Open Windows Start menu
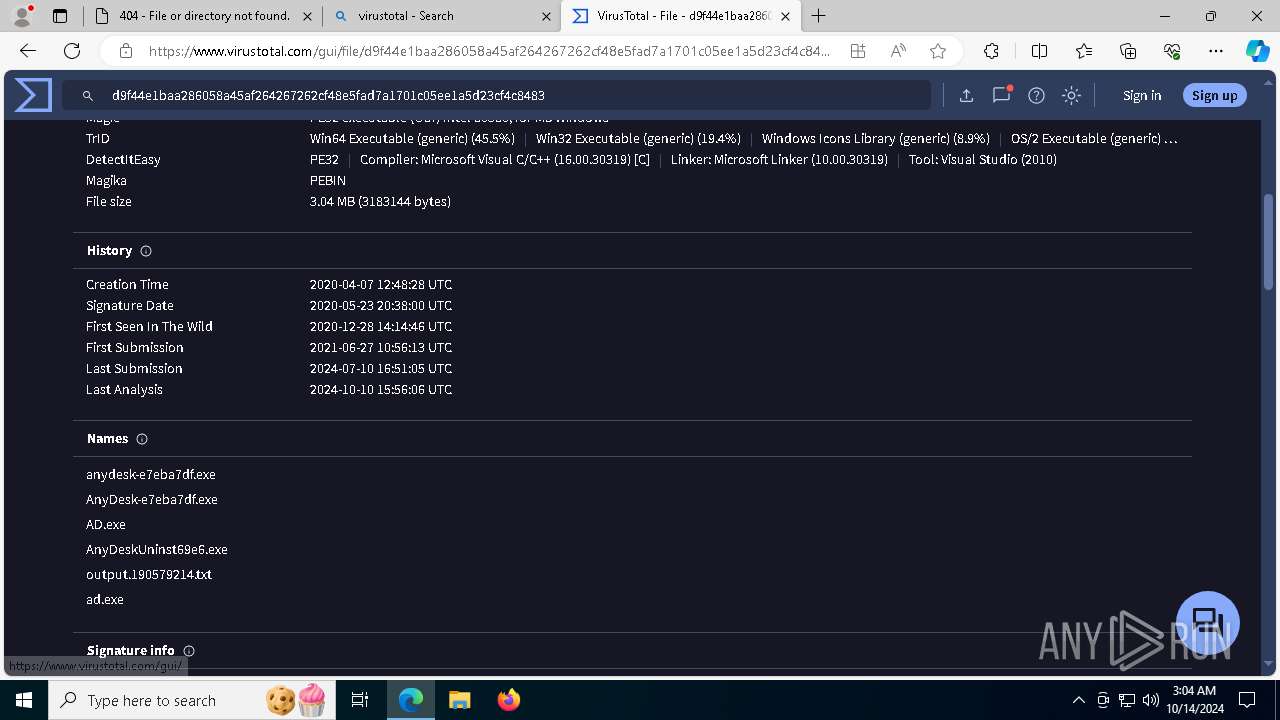The width and height of the screenshot is (1280, 720). coord(24,700)
